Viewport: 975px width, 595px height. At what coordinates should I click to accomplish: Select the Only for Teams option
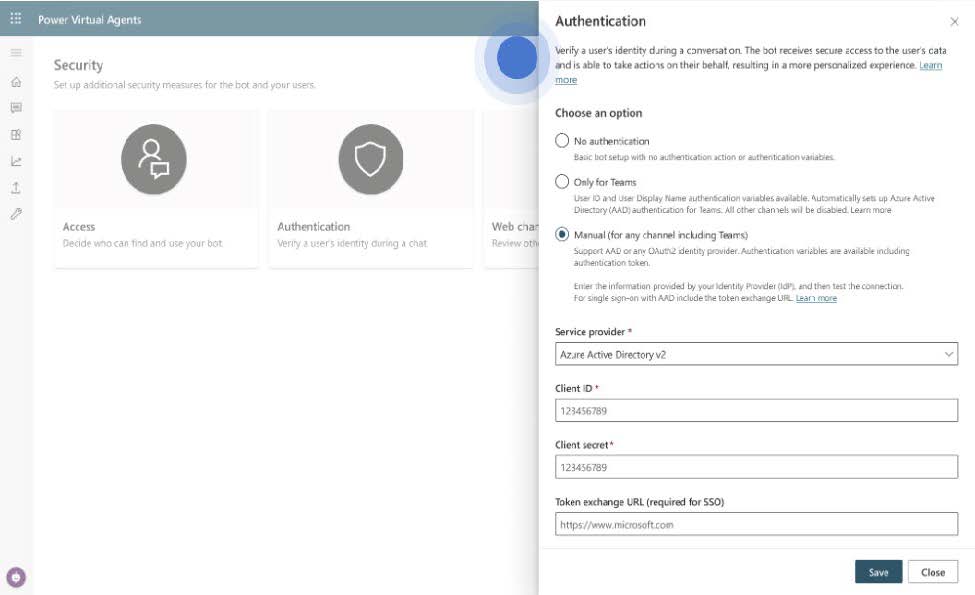click(562, 182)
